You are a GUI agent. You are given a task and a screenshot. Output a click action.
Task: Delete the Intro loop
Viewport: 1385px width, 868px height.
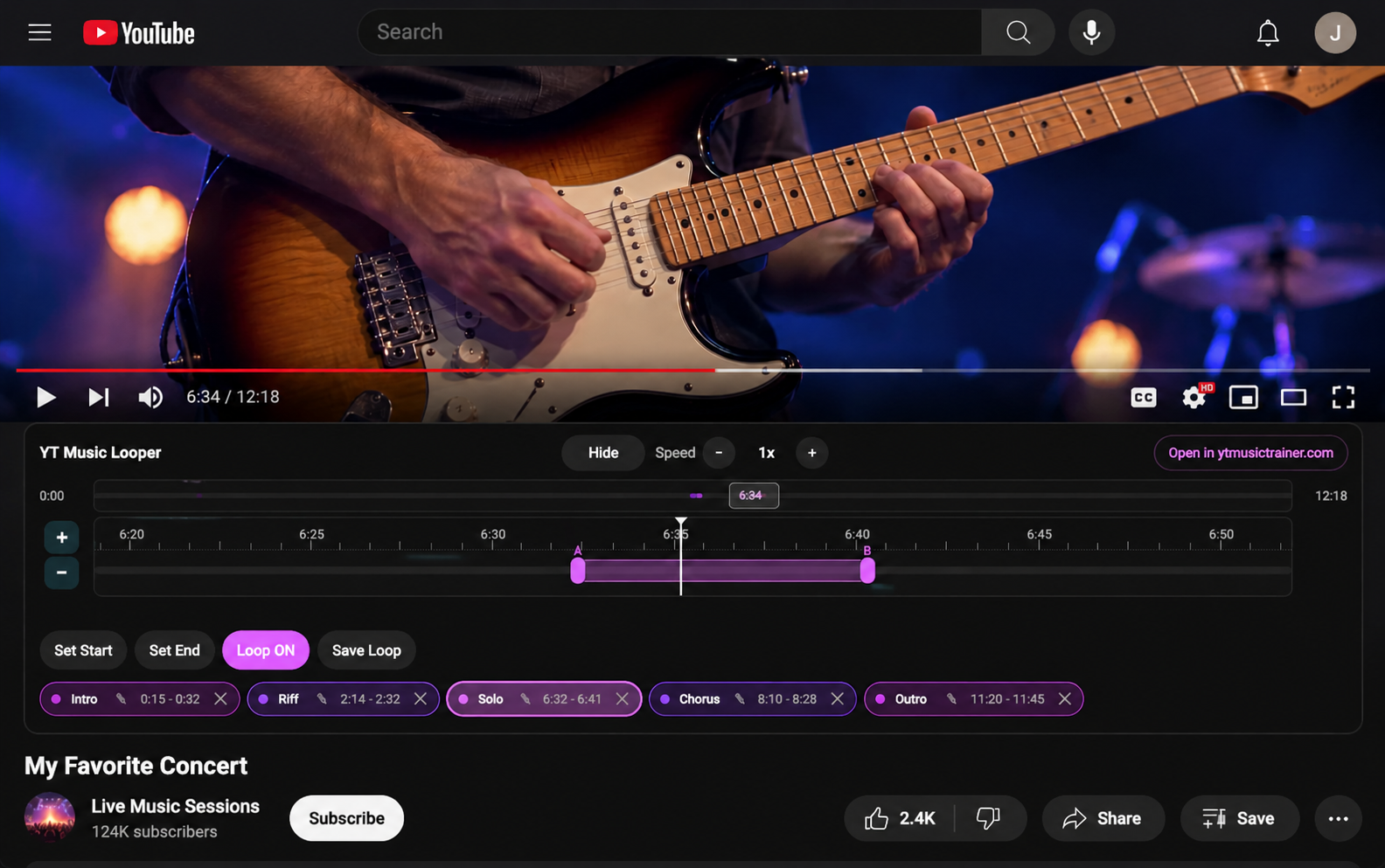coord(220,699)
